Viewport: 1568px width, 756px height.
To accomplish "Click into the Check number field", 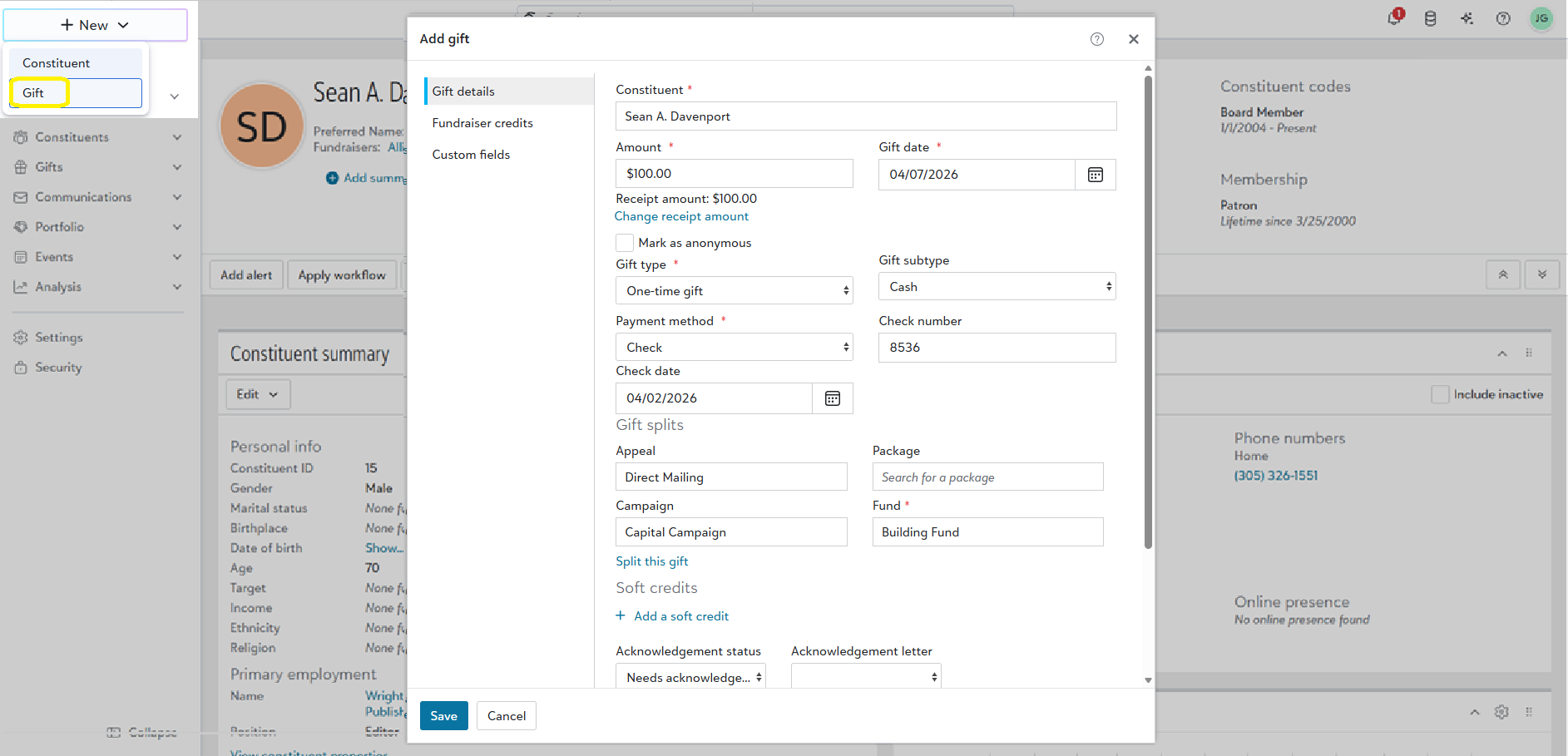I will [997, 348].
